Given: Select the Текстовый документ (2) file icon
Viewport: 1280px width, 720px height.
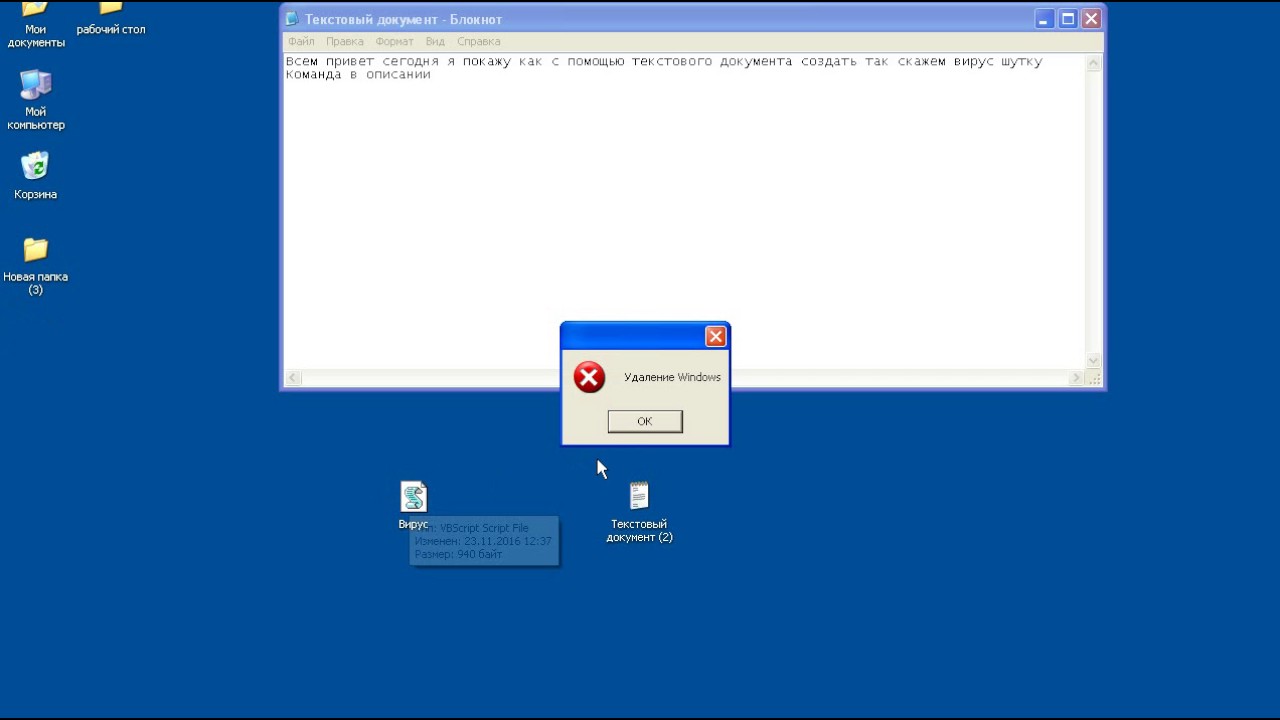Looking at the screenshot, I should tap(639, 512).
